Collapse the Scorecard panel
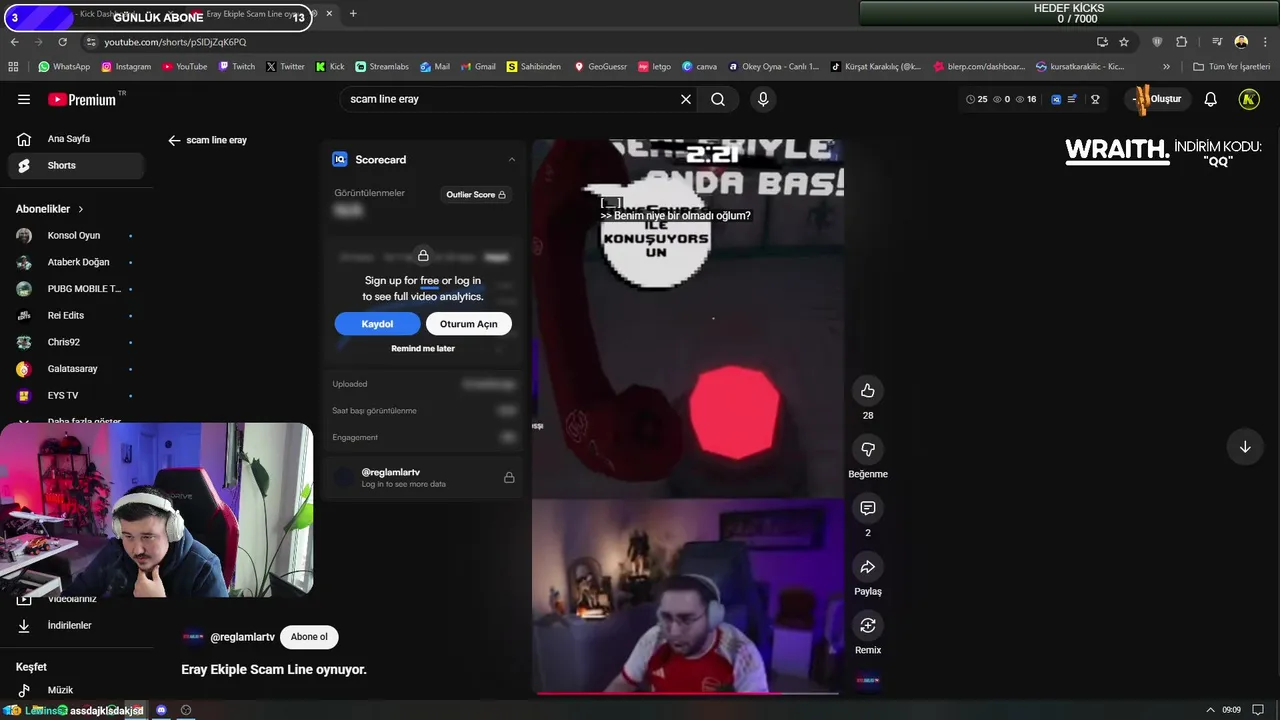This screenshot has height=720, width=1280. [512, 160]
